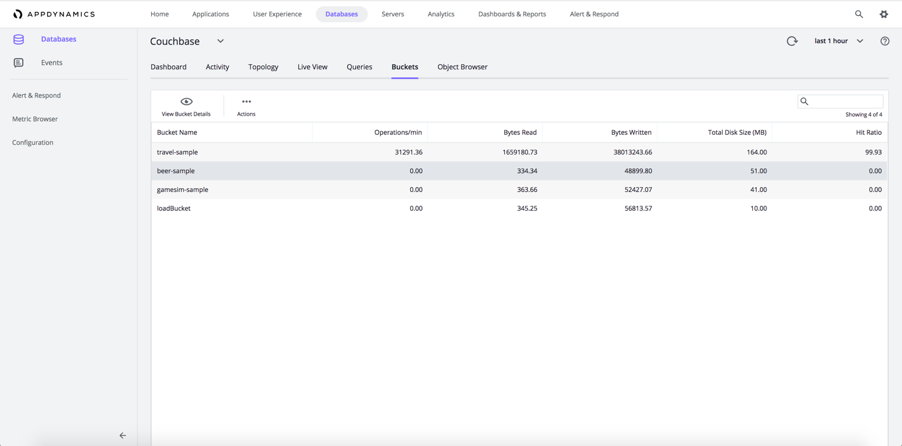The height and width of the screenshot is (446, 902).
Task: Click the 48899.80 bytes written cell
Action: pos(637,171)
